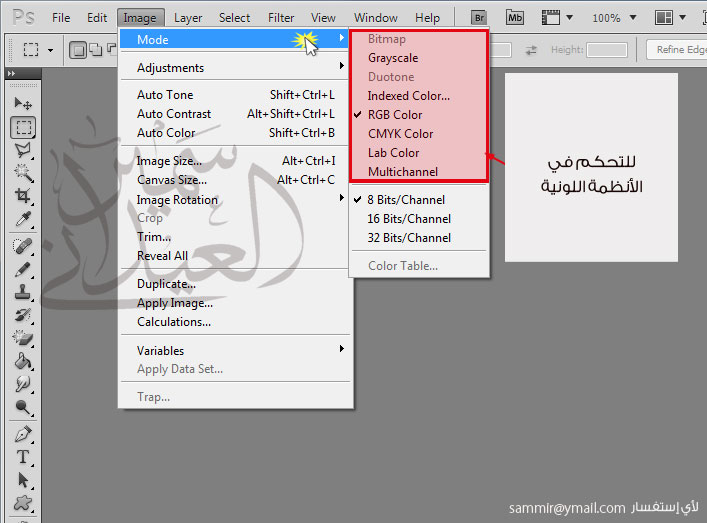The height and width of the screenshot is (523, 707).
Task: Select the History Brush tool
Action: (x=23, y=315)
